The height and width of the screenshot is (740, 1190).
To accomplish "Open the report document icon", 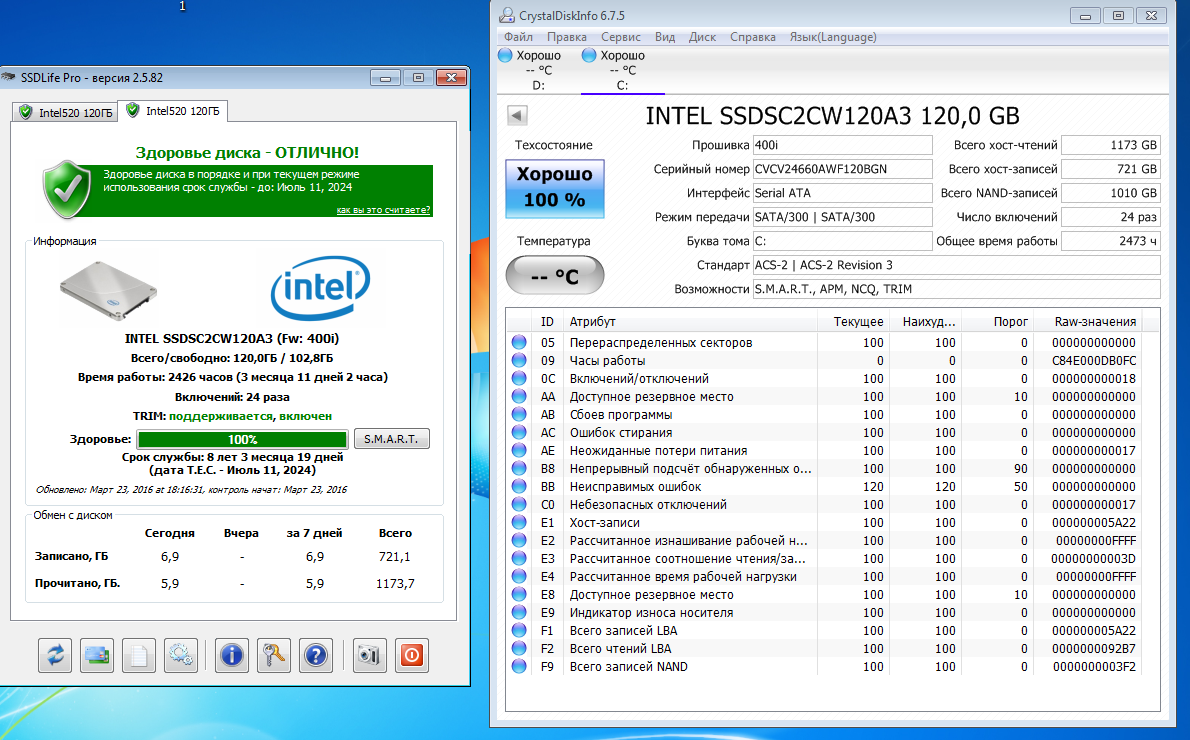I will click(x=140, y=656).
